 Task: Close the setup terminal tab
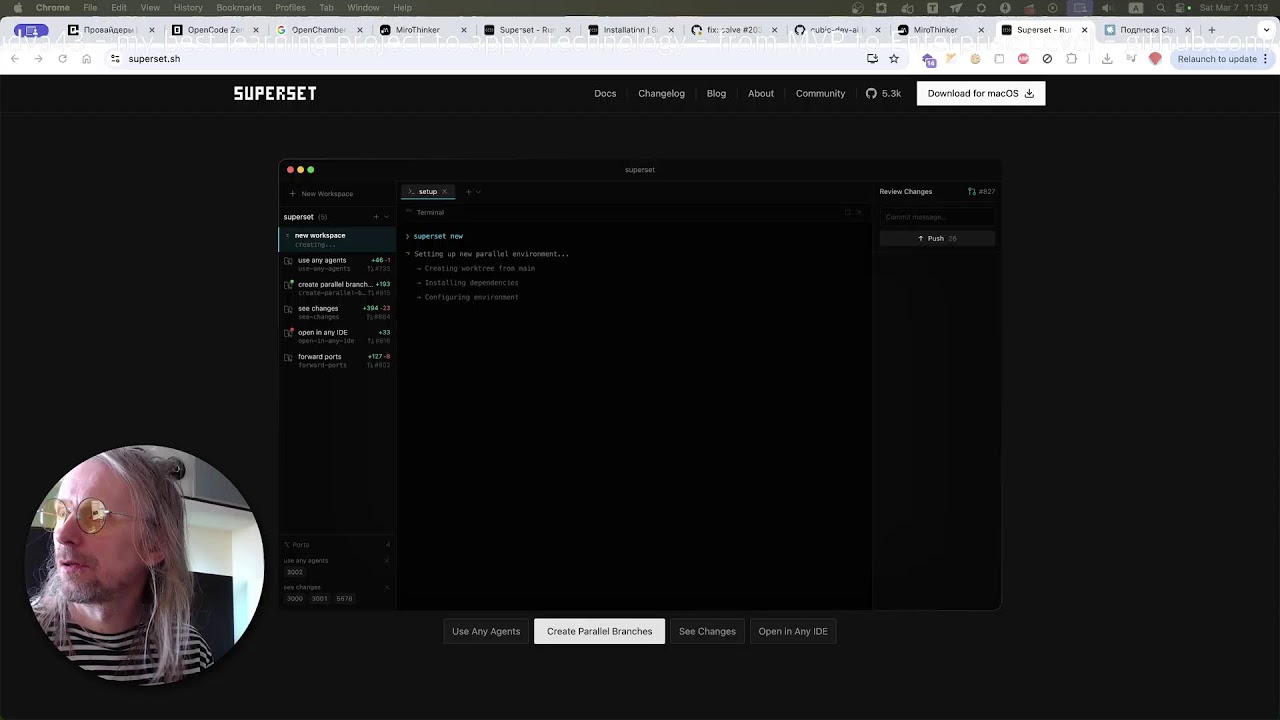point(445,192)
